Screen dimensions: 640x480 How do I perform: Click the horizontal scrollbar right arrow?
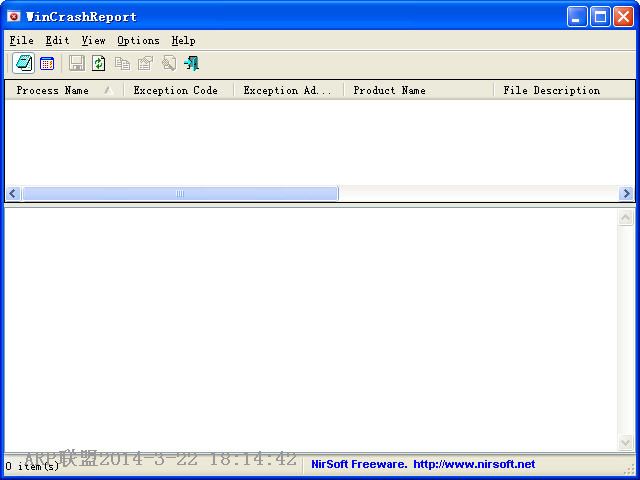[626, 193]
